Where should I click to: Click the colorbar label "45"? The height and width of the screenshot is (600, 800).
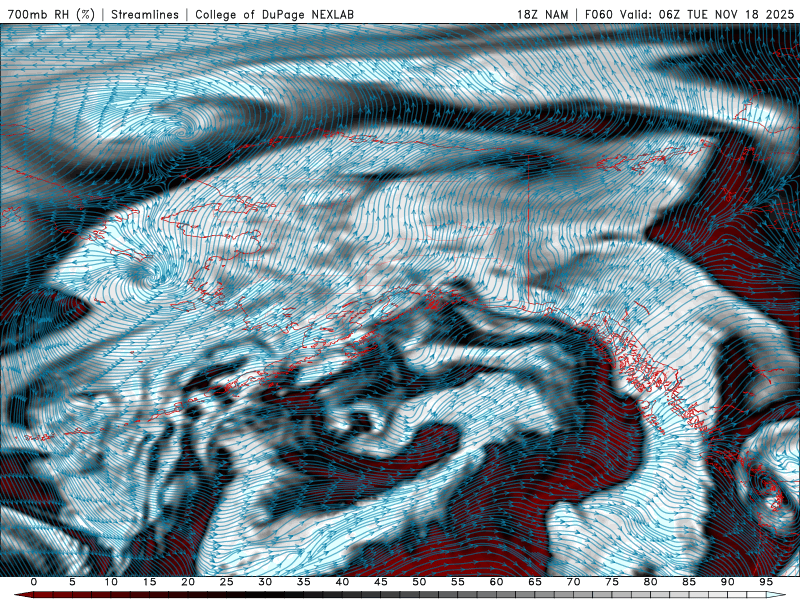(381, 582)
